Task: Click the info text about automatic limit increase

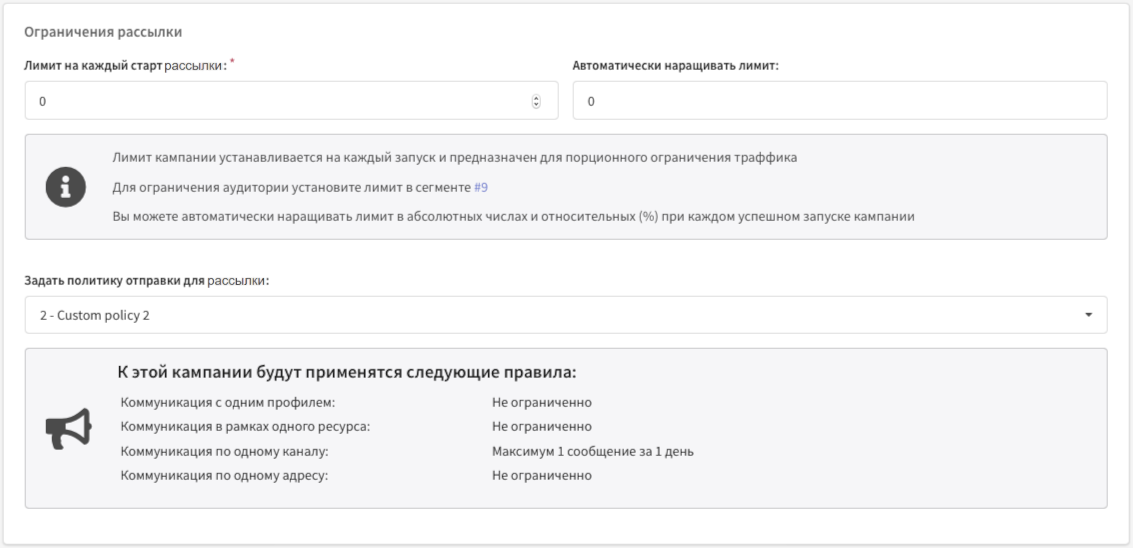Action: 513,217
